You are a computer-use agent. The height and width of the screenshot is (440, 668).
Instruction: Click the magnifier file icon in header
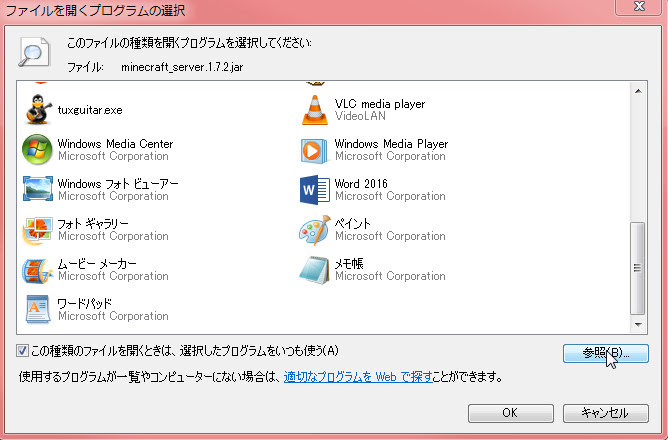(x=34, y=52)
